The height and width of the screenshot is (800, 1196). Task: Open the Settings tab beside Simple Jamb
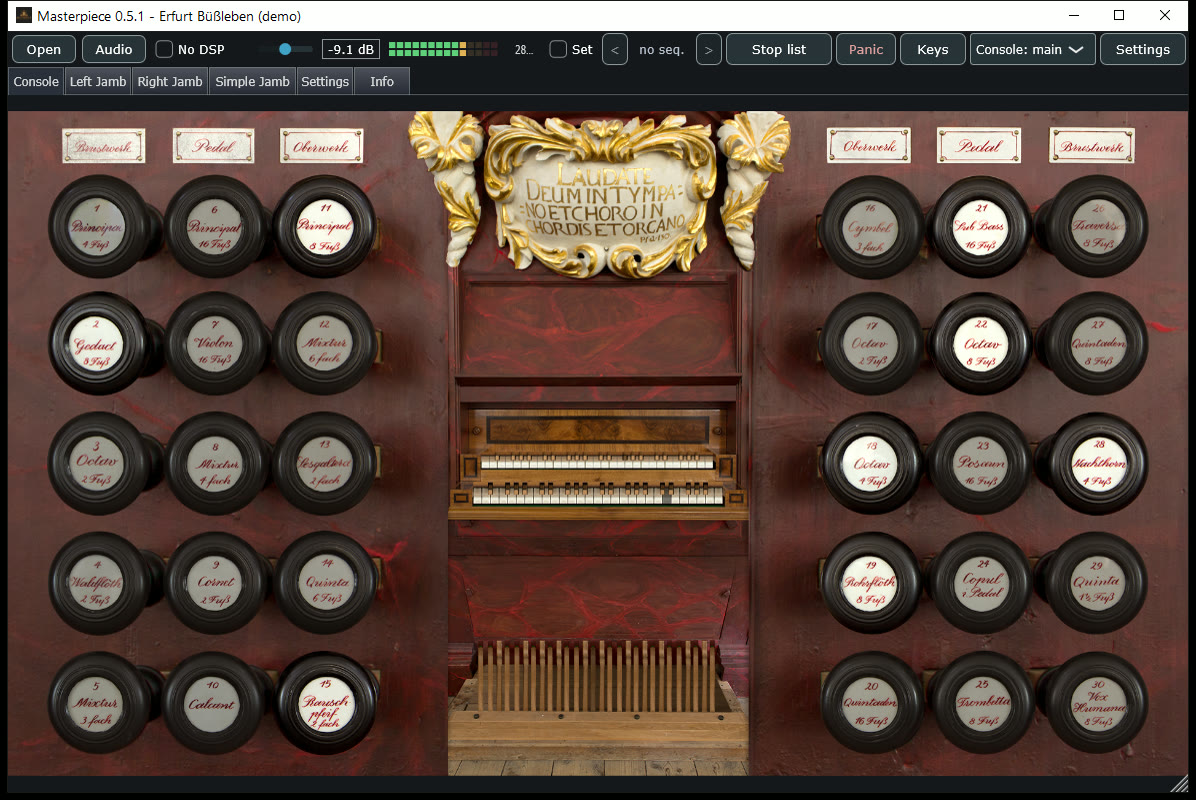[x=325, y=82]
